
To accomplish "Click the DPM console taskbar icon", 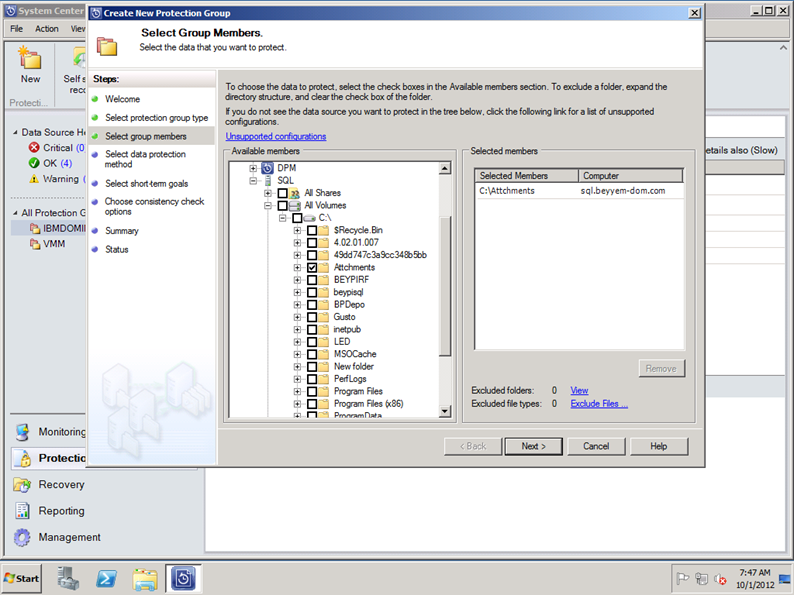I will click(x=183, y=578).
